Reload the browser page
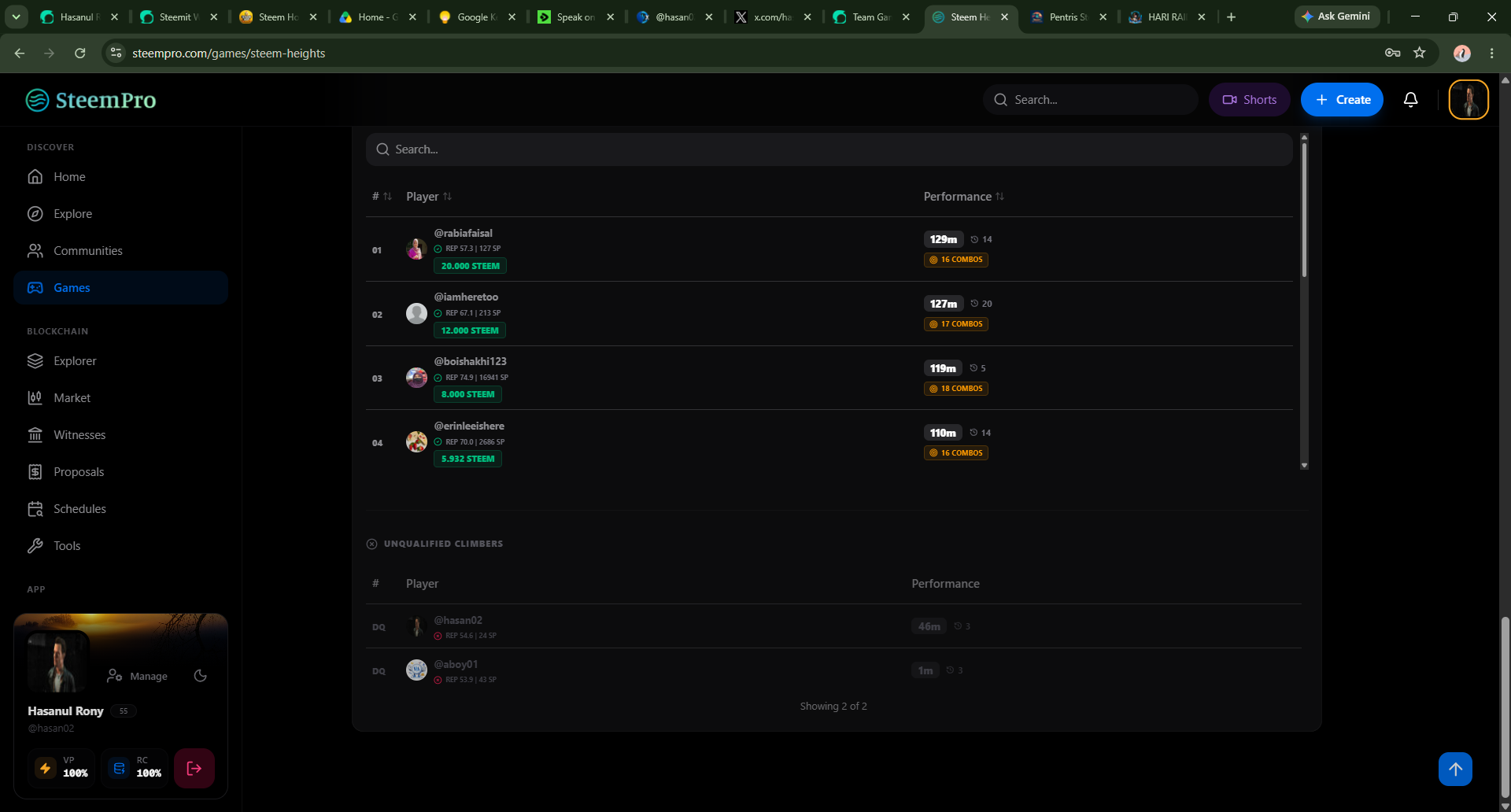Viewport: 1511px width, 812px height. pyautogui.click(x=80, y=53)
